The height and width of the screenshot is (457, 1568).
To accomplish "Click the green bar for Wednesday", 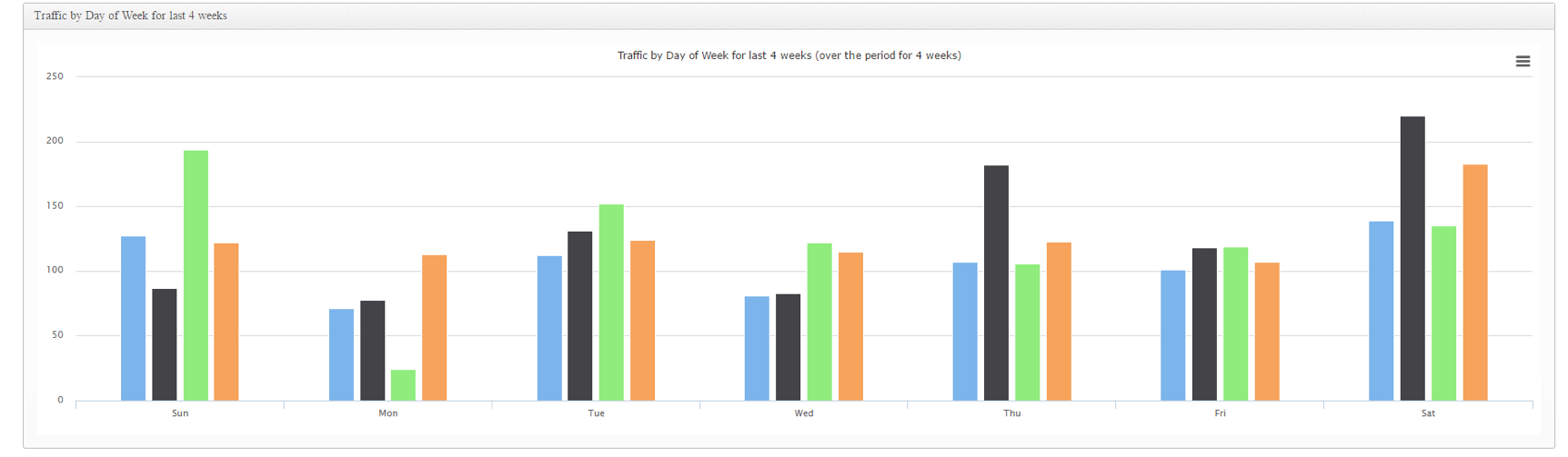I will tap(819, 322).
